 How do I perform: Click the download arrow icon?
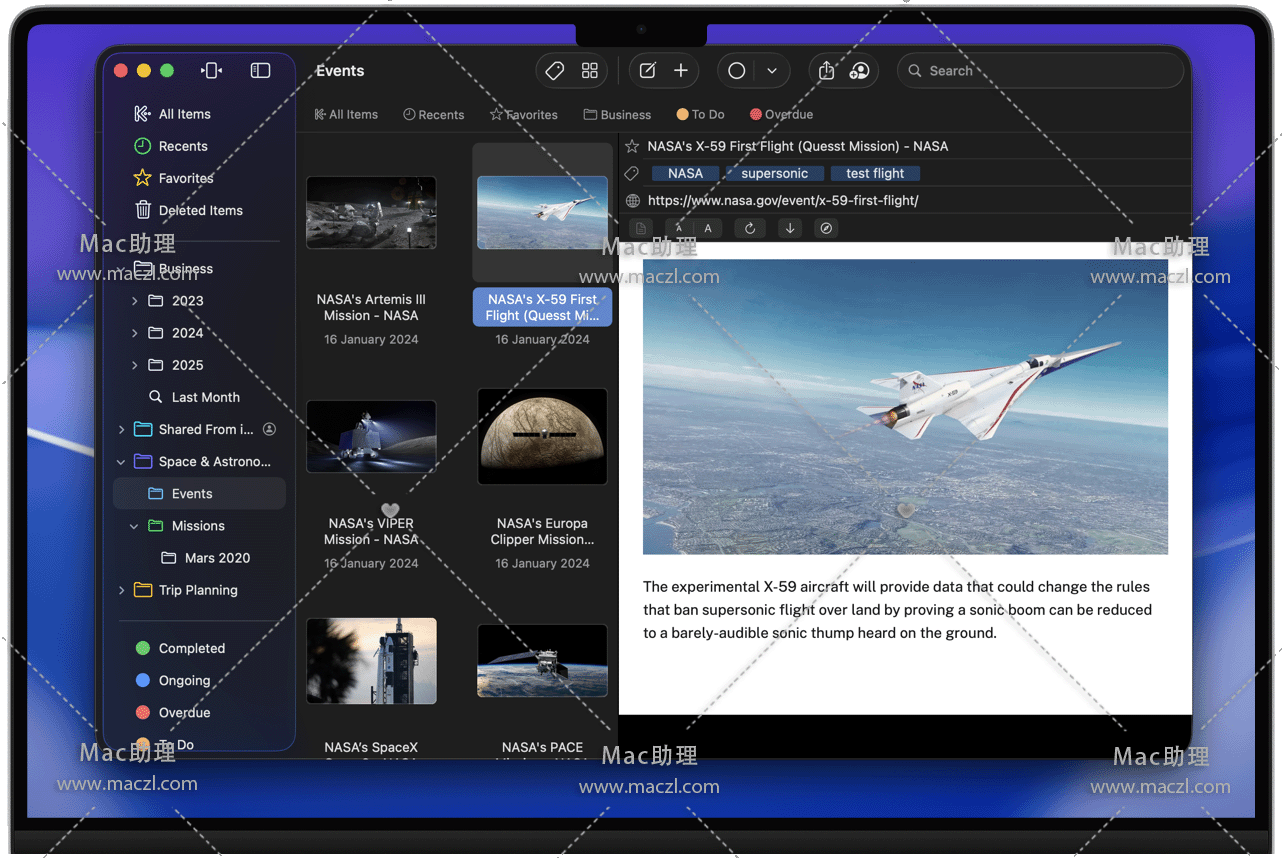click(790, 228)
